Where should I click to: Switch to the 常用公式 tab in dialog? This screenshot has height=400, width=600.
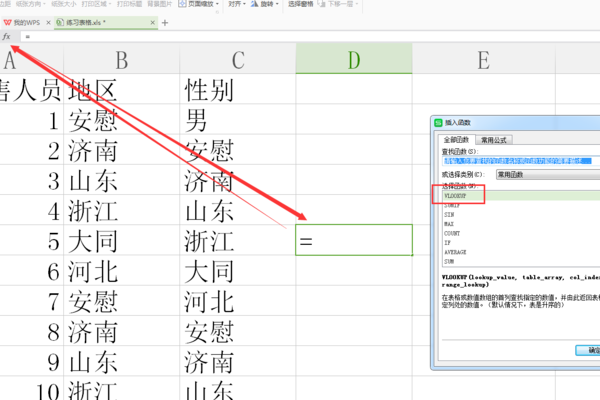click(x=495, y=140)
